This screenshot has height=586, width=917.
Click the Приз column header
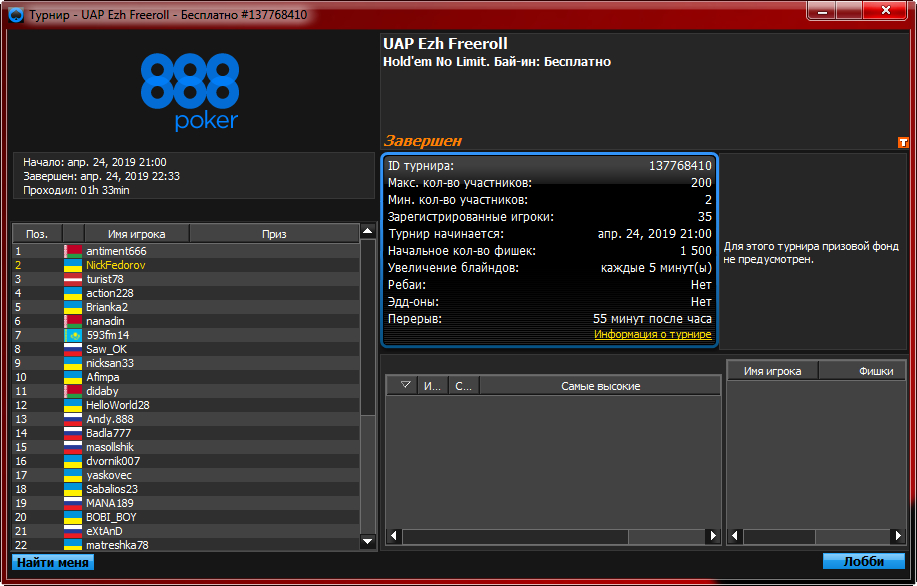(x=274, y=234)
